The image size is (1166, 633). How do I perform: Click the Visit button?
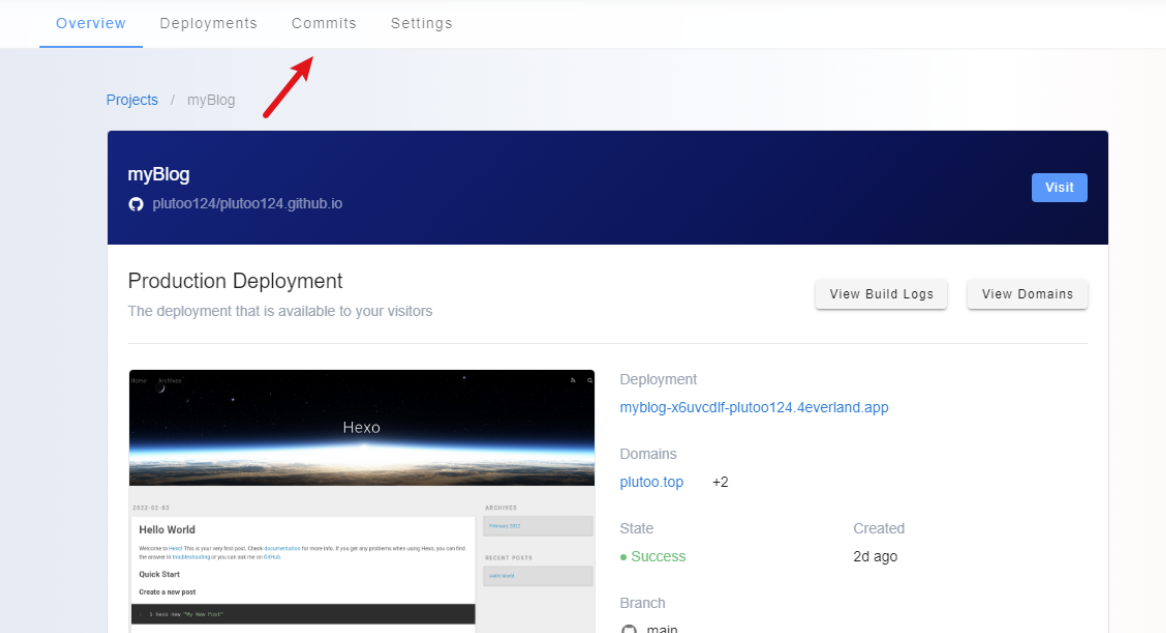coord(1059,187)
